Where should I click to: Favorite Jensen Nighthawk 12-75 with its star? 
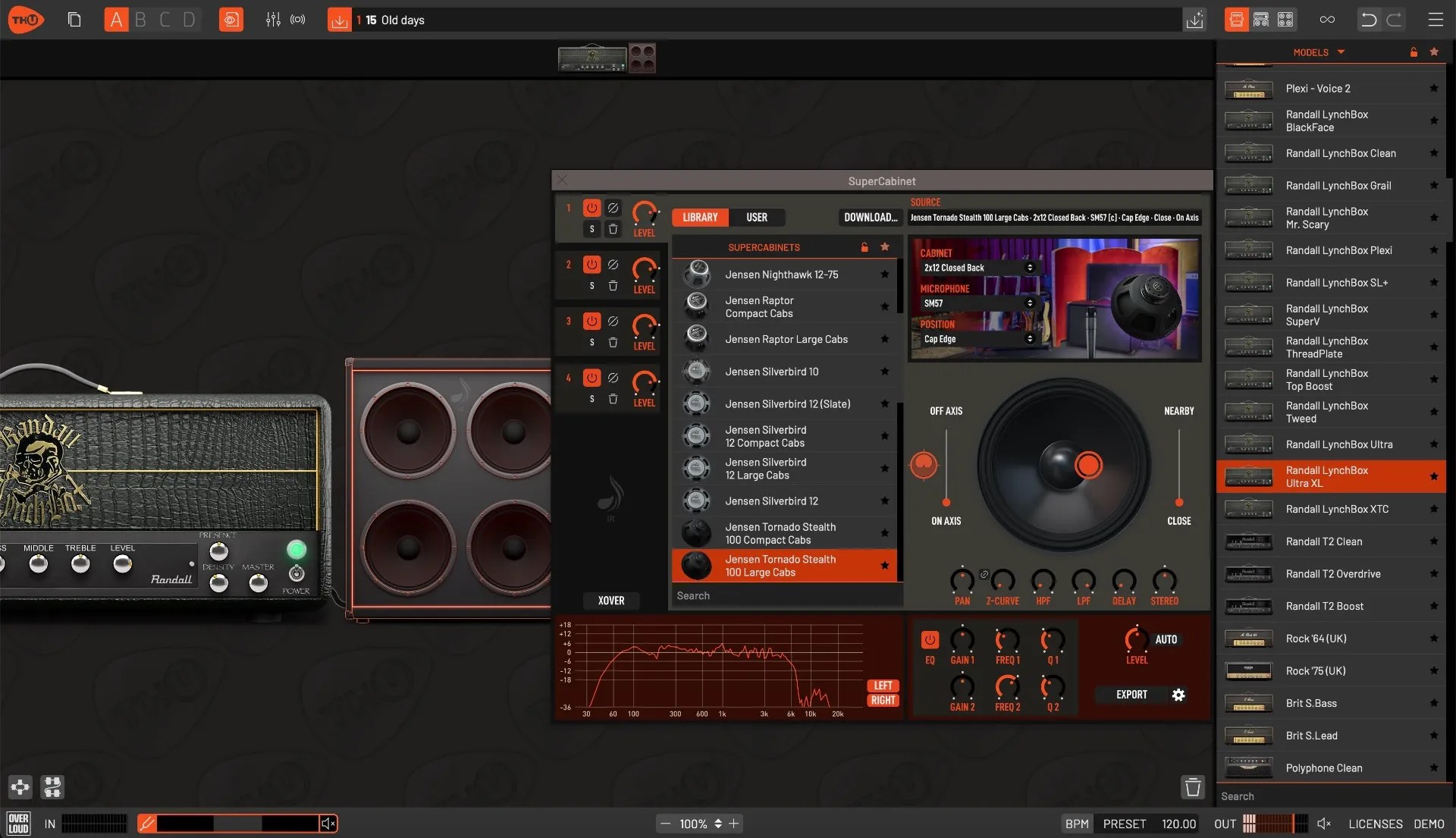coord(884,275)
